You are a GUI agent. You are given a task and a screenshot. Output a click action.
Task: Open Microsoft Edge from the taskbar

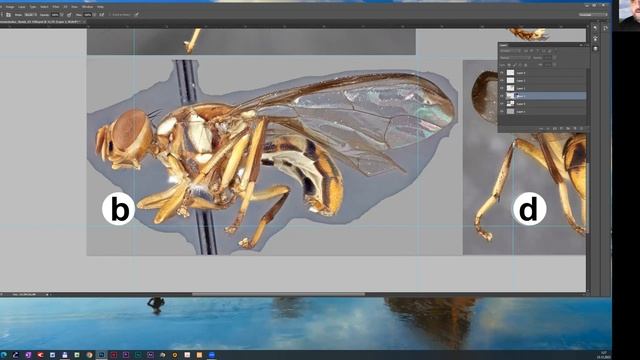click(4, 355)
